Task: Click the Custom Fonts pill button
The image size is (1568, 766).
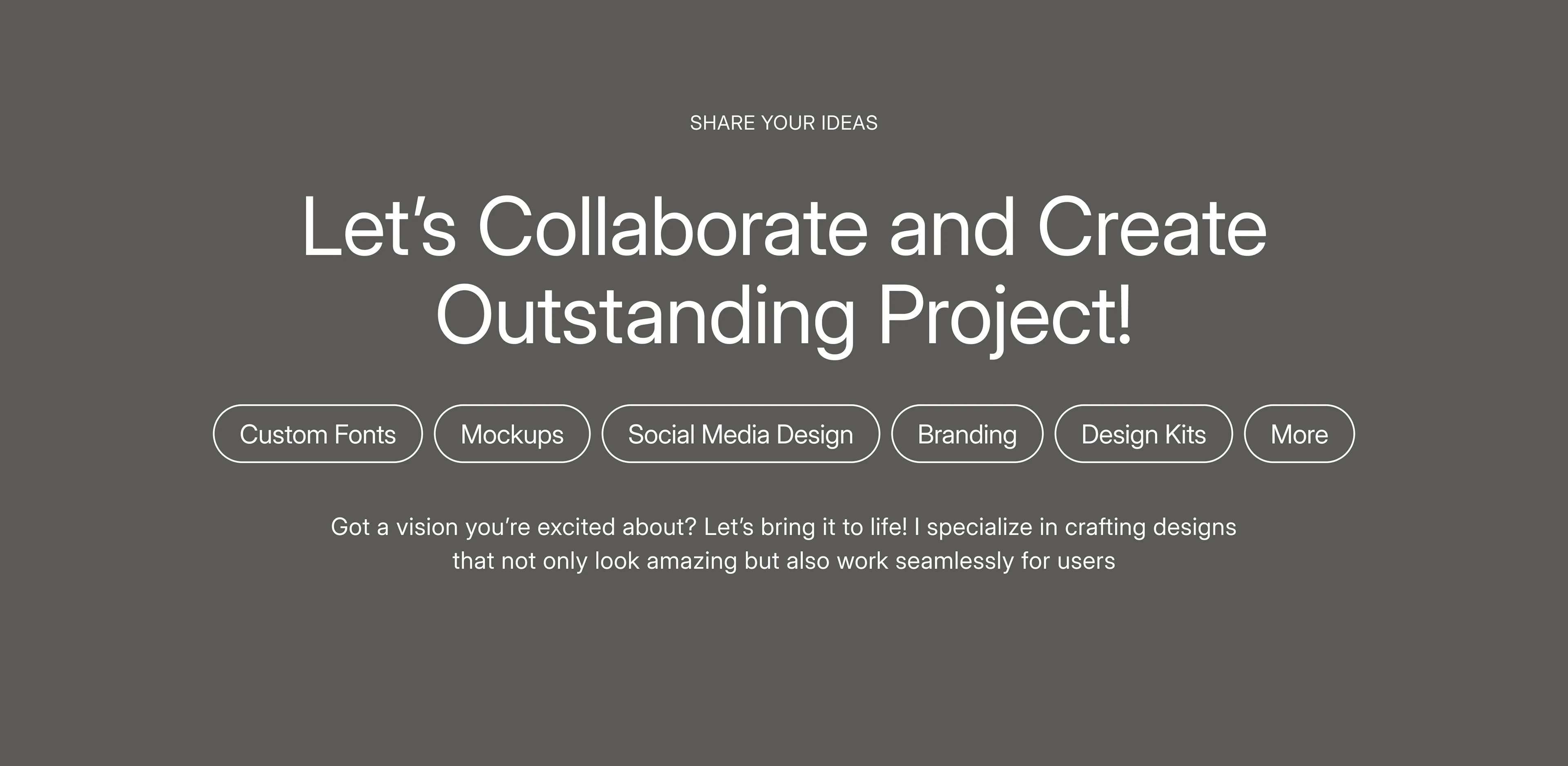Action: (x=318, y=433)
